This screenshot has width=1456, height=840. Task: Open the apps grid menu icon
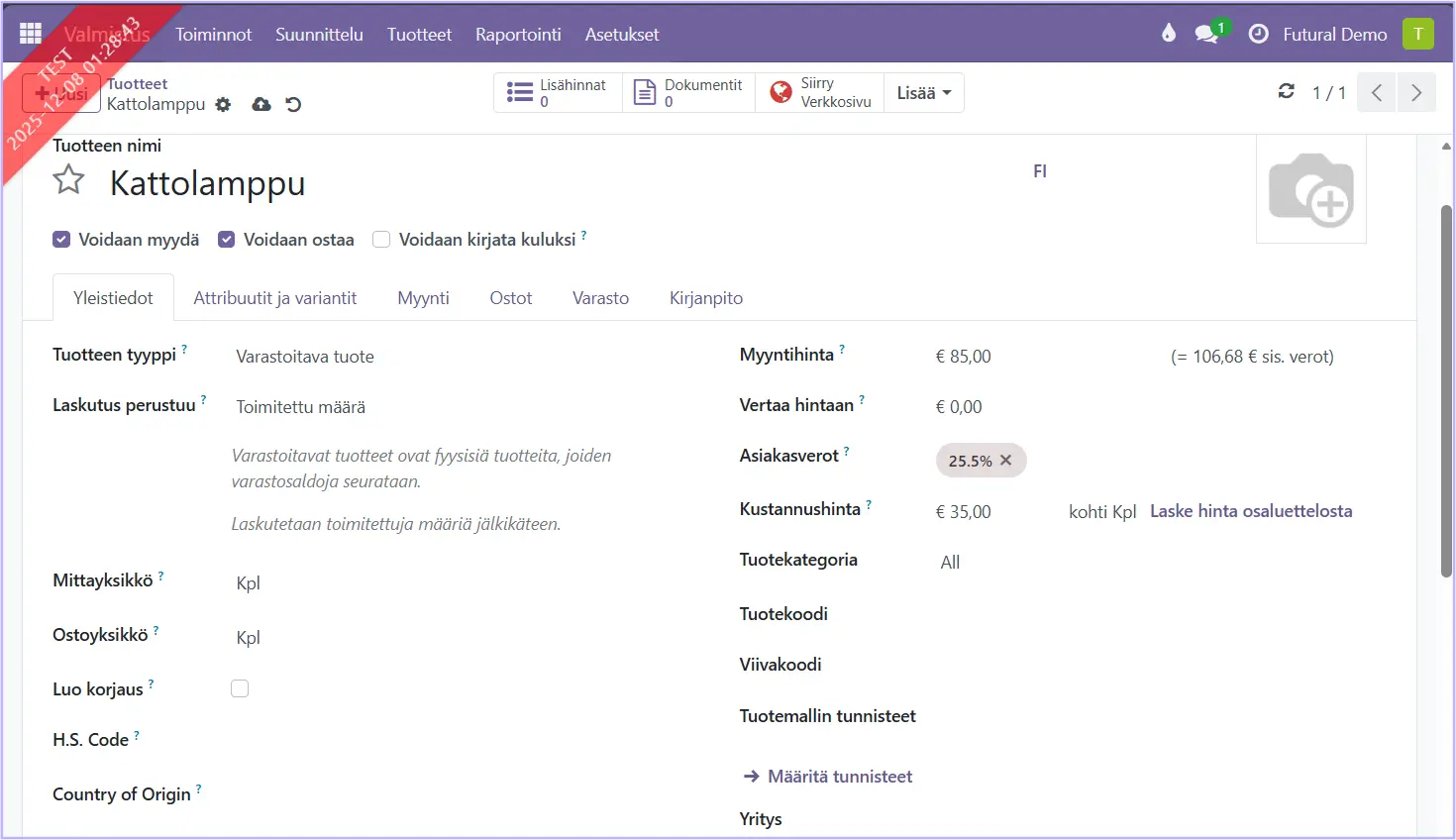click(31, 34)
